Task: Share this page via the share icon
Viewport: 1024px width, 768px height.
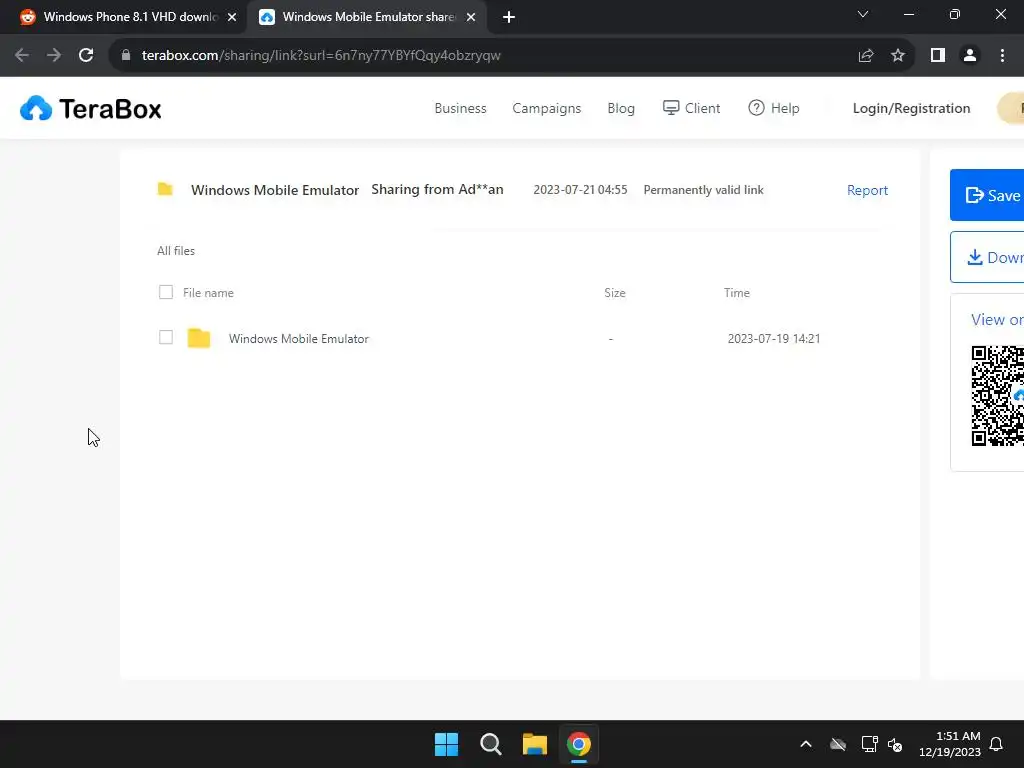Action: tap(866, 56)
